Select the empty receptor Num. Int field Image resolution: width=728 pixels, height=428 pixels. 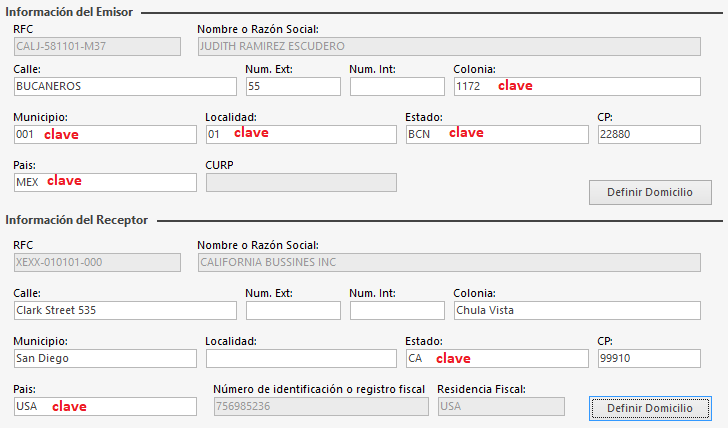(x=396, y=310)
